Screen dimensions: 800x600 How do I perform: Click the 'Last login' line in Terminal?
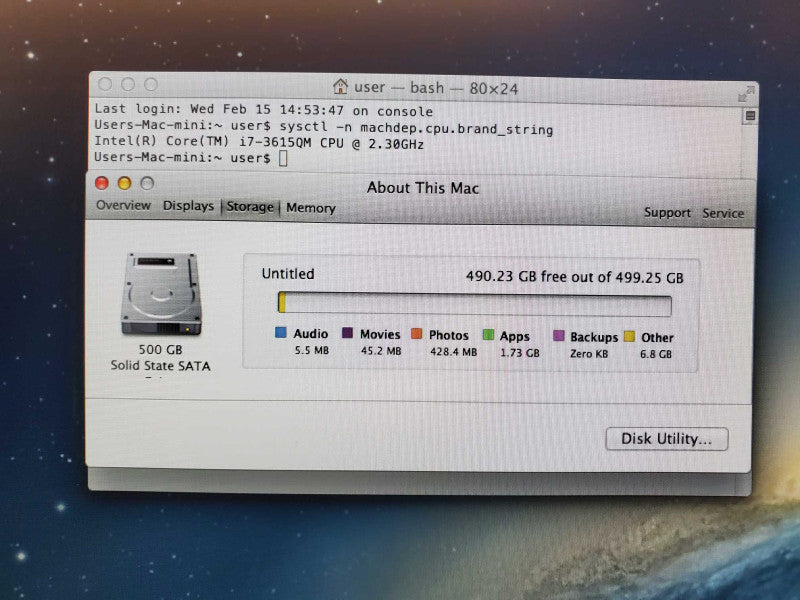point(263,110)
